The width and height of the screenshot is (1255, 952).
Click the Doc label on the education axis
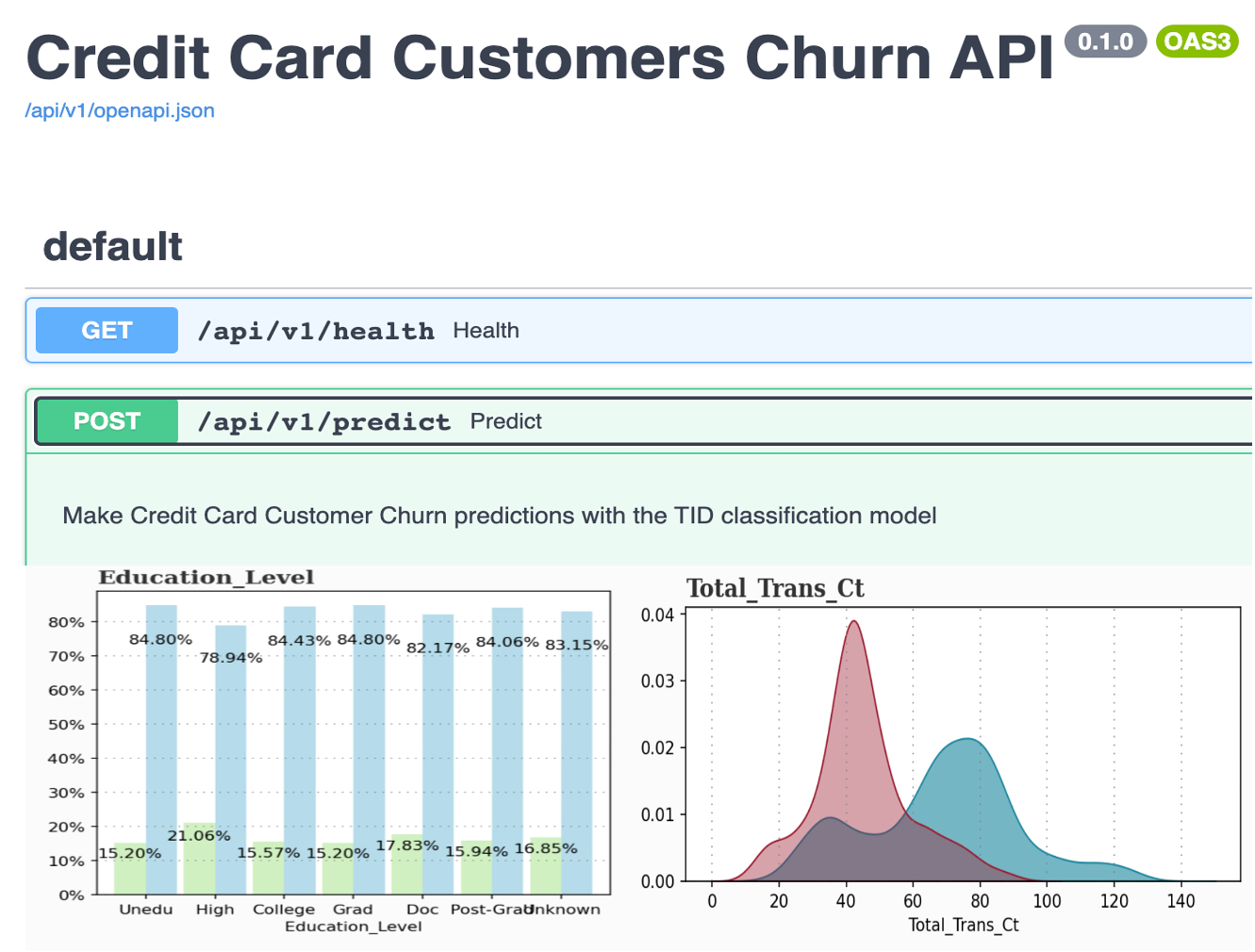[422, 910]
